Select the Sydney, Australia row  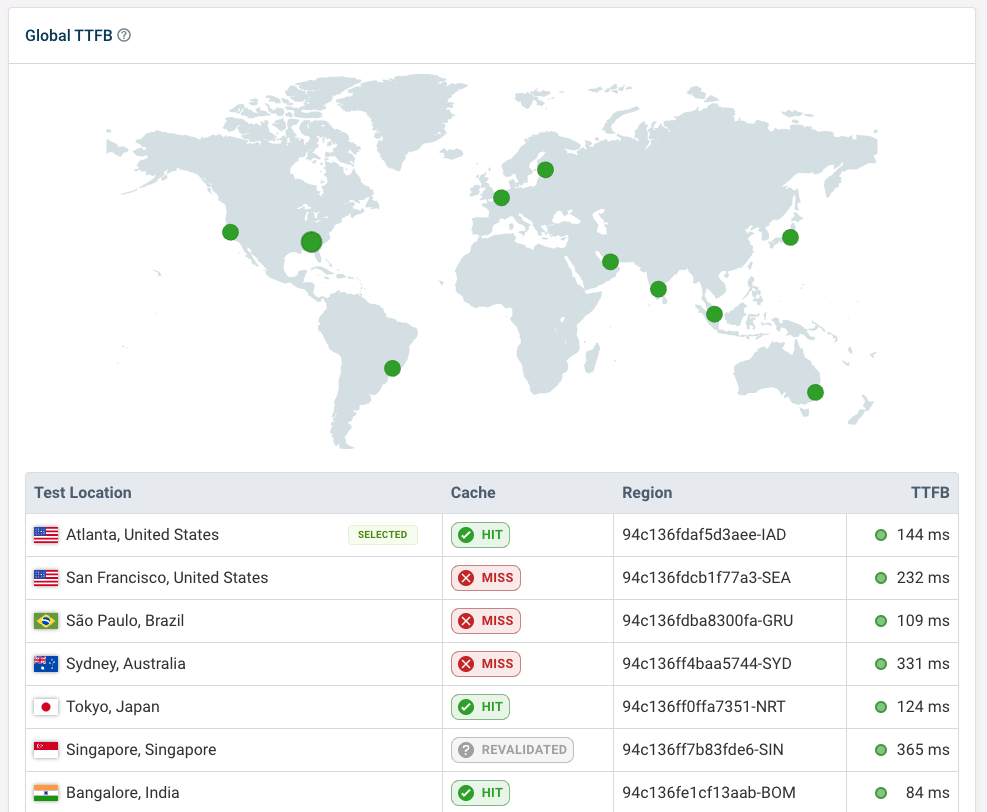tap(492, 663)
